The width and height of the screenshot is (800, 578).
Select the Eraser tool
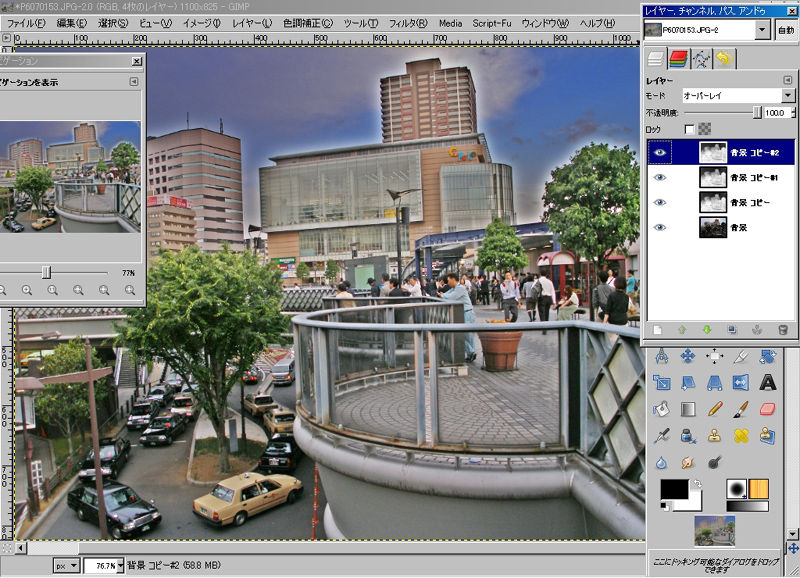767,409
